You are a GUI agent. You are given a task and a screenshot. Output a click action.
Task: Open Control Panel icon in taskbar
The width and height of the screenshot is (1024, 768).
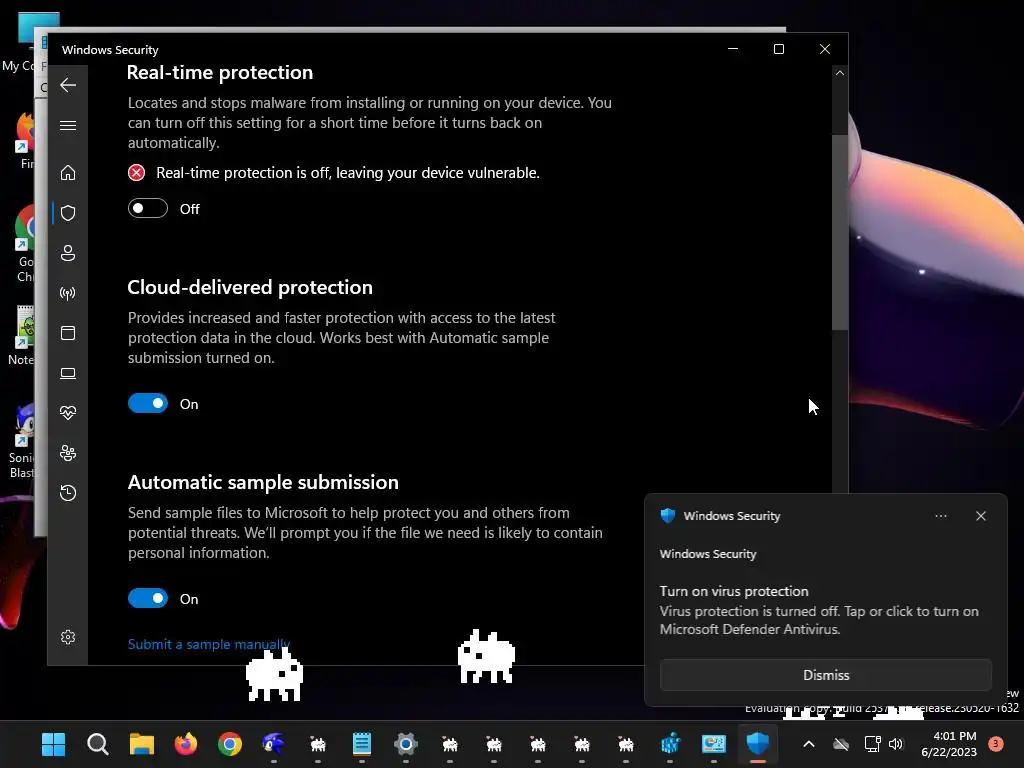[714, 744]
